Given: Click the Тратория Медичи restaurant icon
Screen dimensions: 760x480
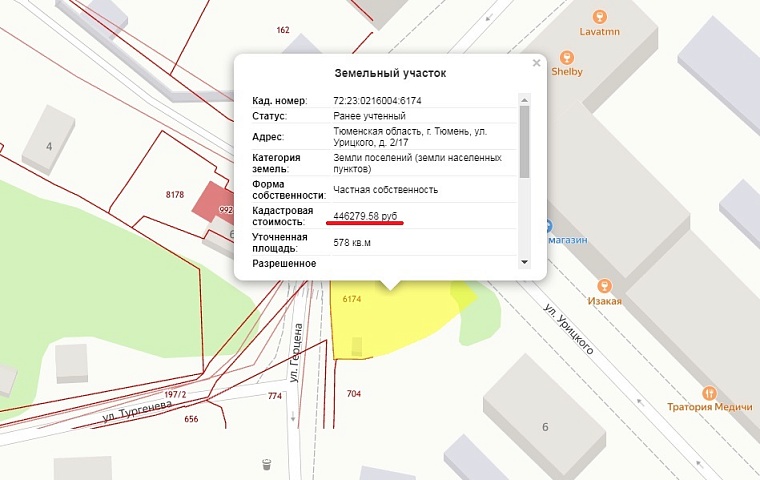Looking at the screenshot, I should coord(709,392).
